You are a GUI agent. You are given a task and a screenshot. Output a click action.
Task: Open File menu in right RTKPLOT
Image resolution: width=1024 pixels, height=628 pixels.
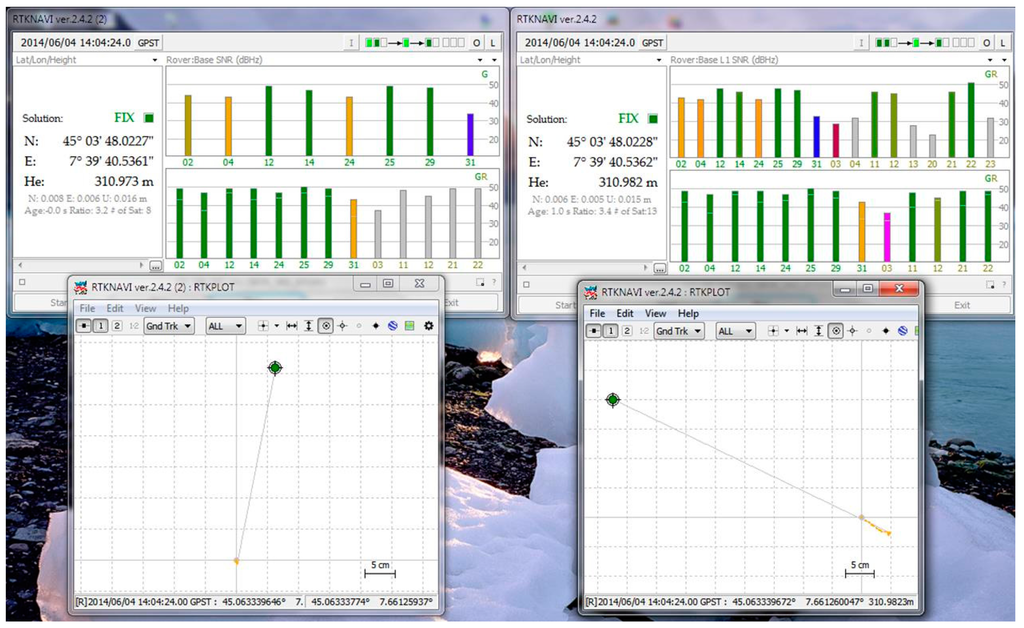(597, 314)
